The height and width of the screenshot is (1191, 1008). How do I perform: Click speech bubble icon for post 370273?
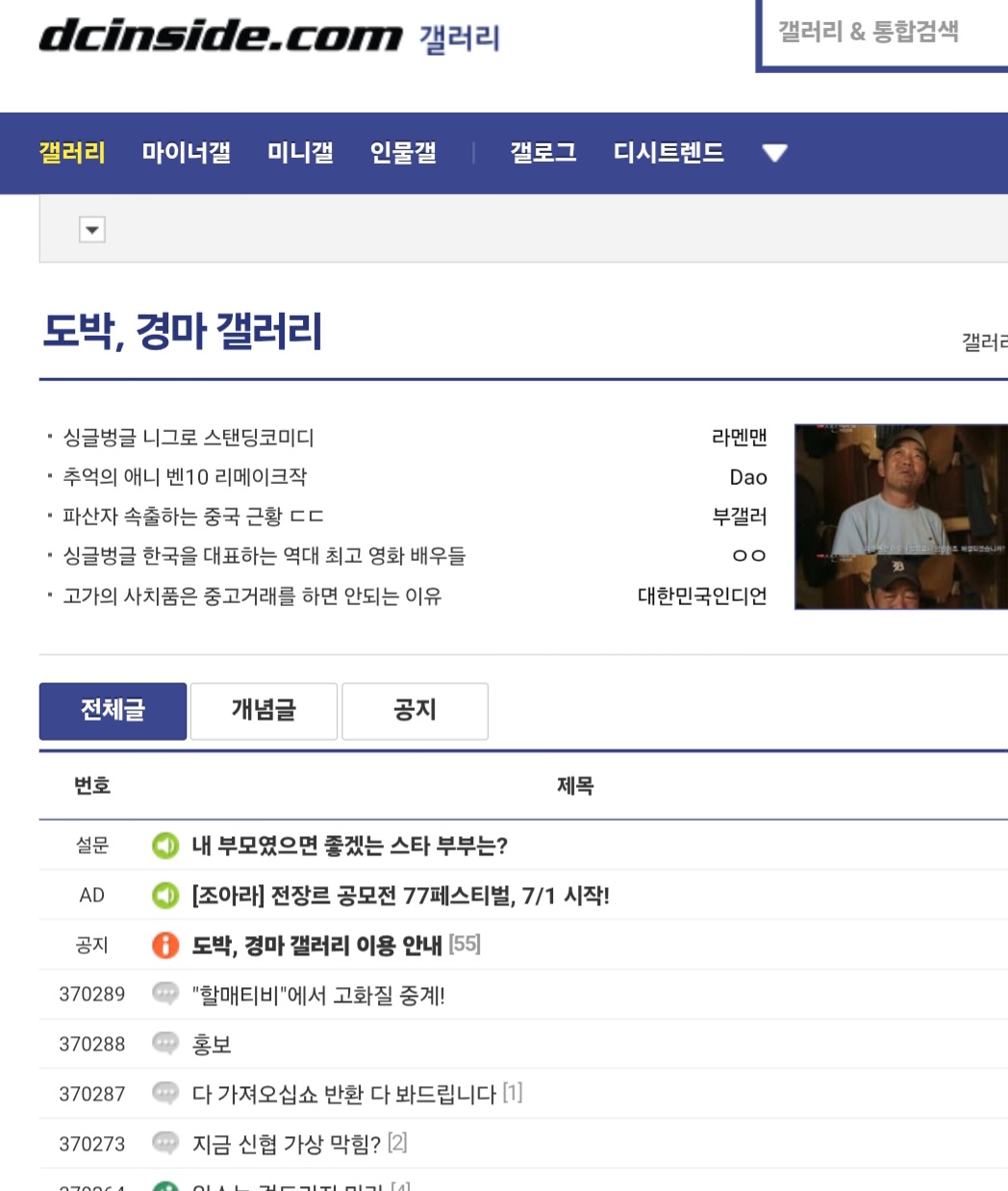click(x=165, y=1143)
